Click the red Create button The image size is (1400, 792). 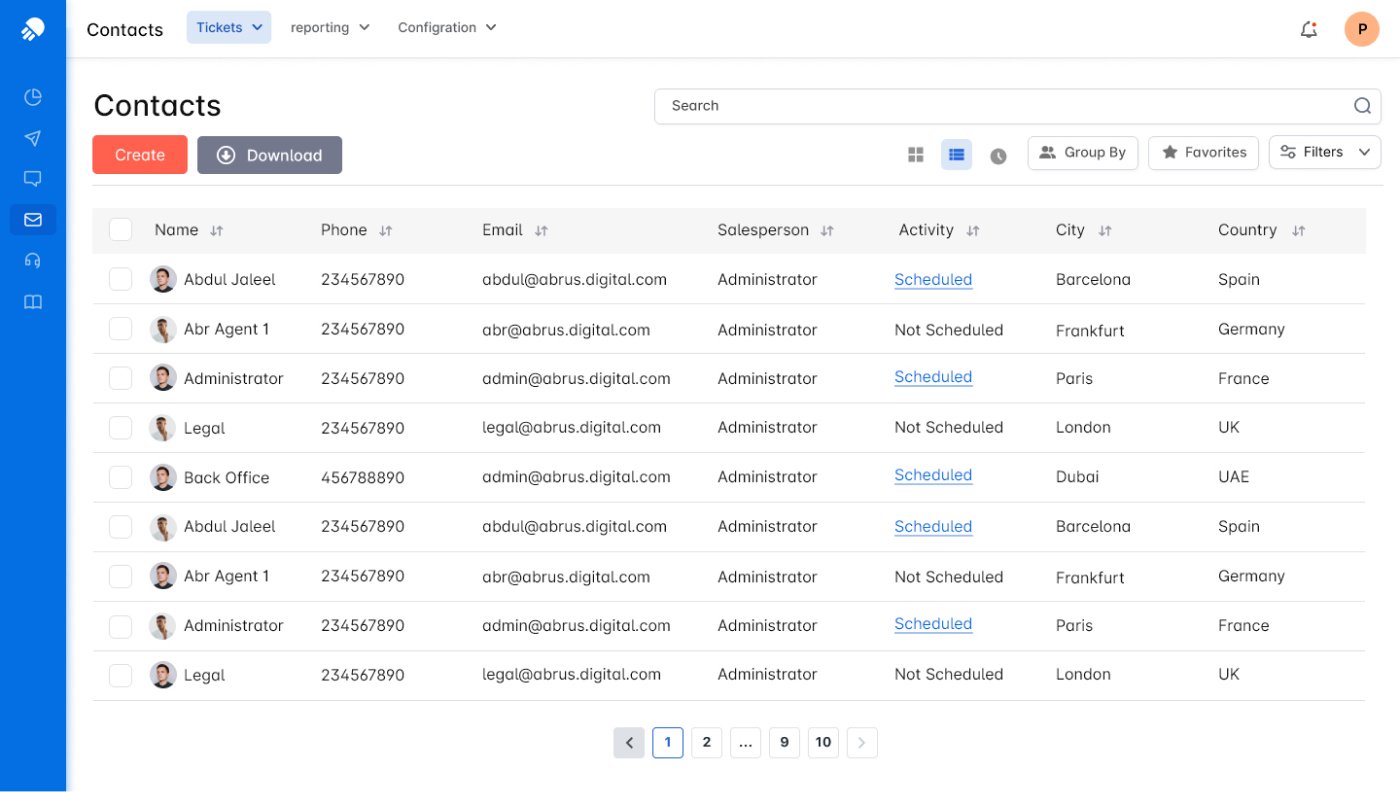140,155
